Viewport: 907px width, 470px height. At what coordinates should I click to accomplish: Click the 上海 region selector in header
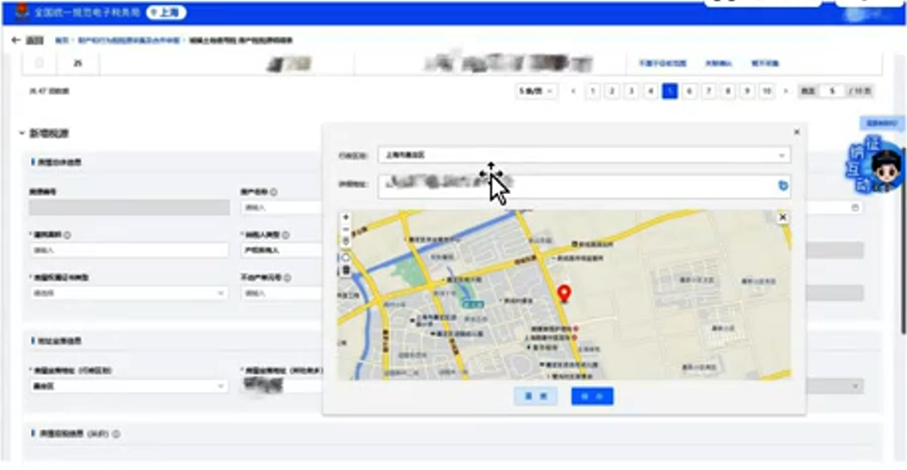click(x=167, y=13)
